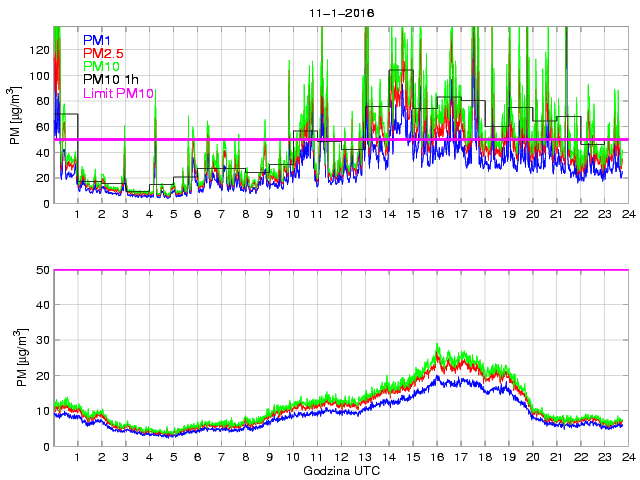
Task: Click the 80 tick on top chart
Action: click(43, 101)
